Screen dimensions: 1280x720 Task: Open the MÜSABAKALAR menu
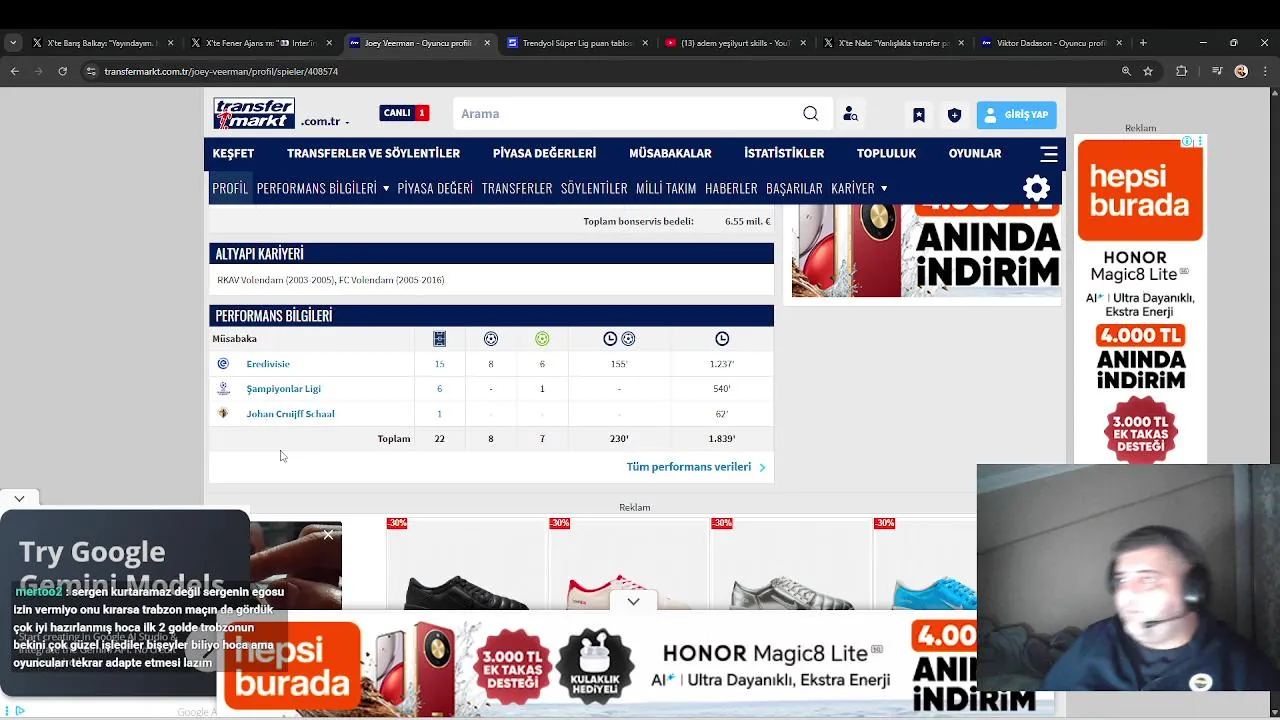670,153
